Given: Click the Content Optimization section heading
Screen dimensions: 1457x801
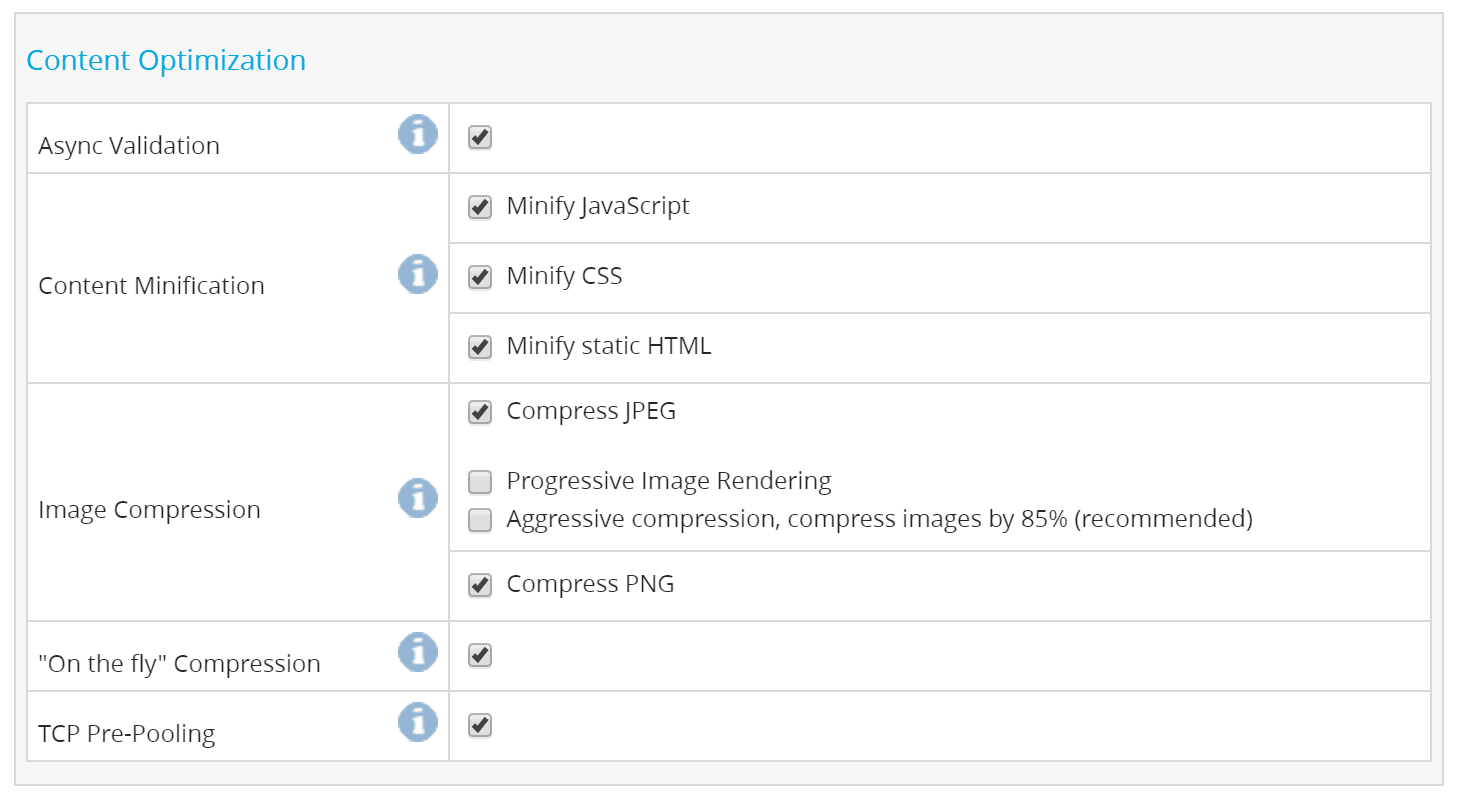Looking at the screenshot, I should click(166, 60).
